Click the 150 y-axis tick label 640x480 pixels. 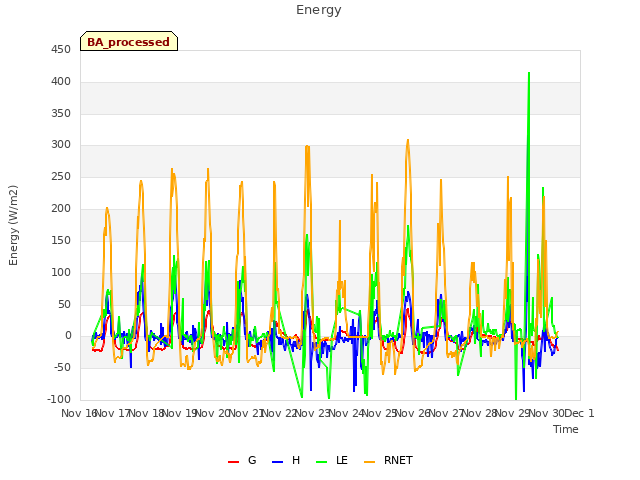[x=61, y=240]
